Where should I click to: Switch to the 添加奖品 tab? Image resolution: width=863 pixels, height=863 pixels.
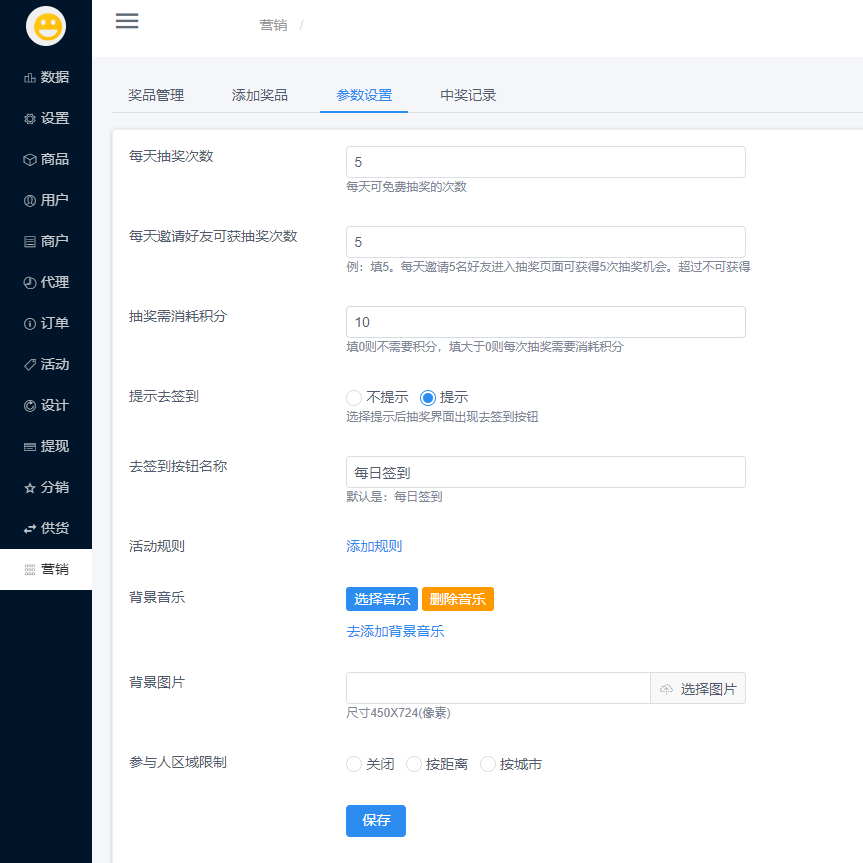click(260, 95)
